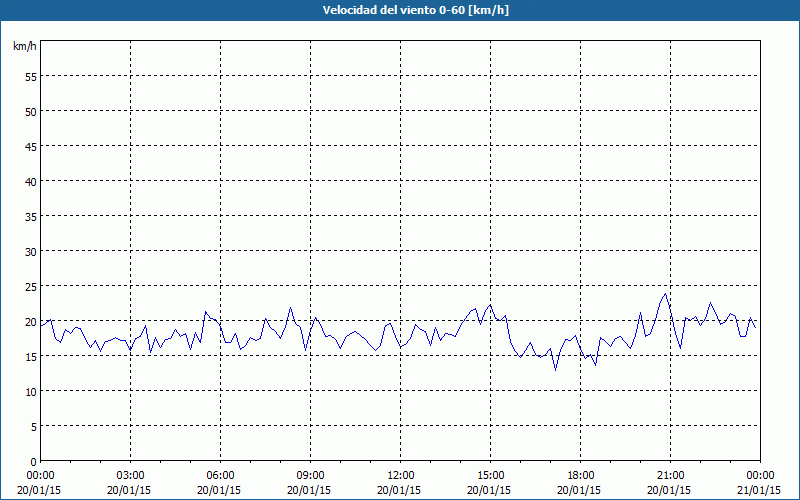Click the wind speed peak near 21:00

point(665,294)
